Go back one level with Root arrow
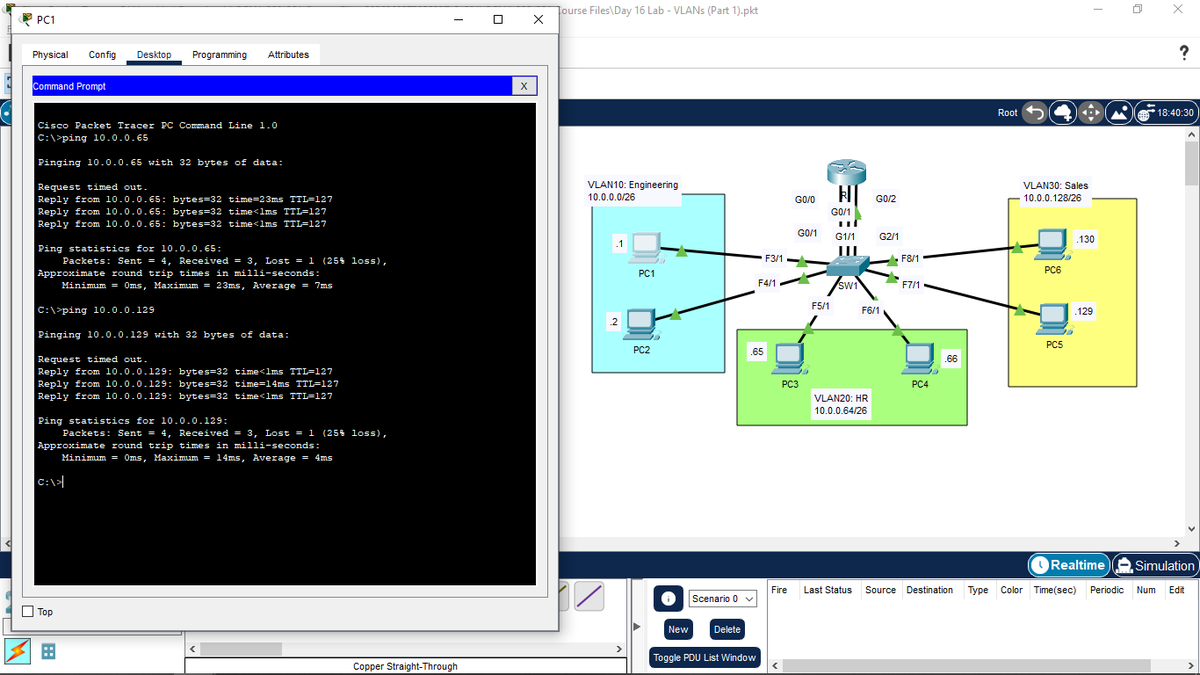 pos(1035,113)
